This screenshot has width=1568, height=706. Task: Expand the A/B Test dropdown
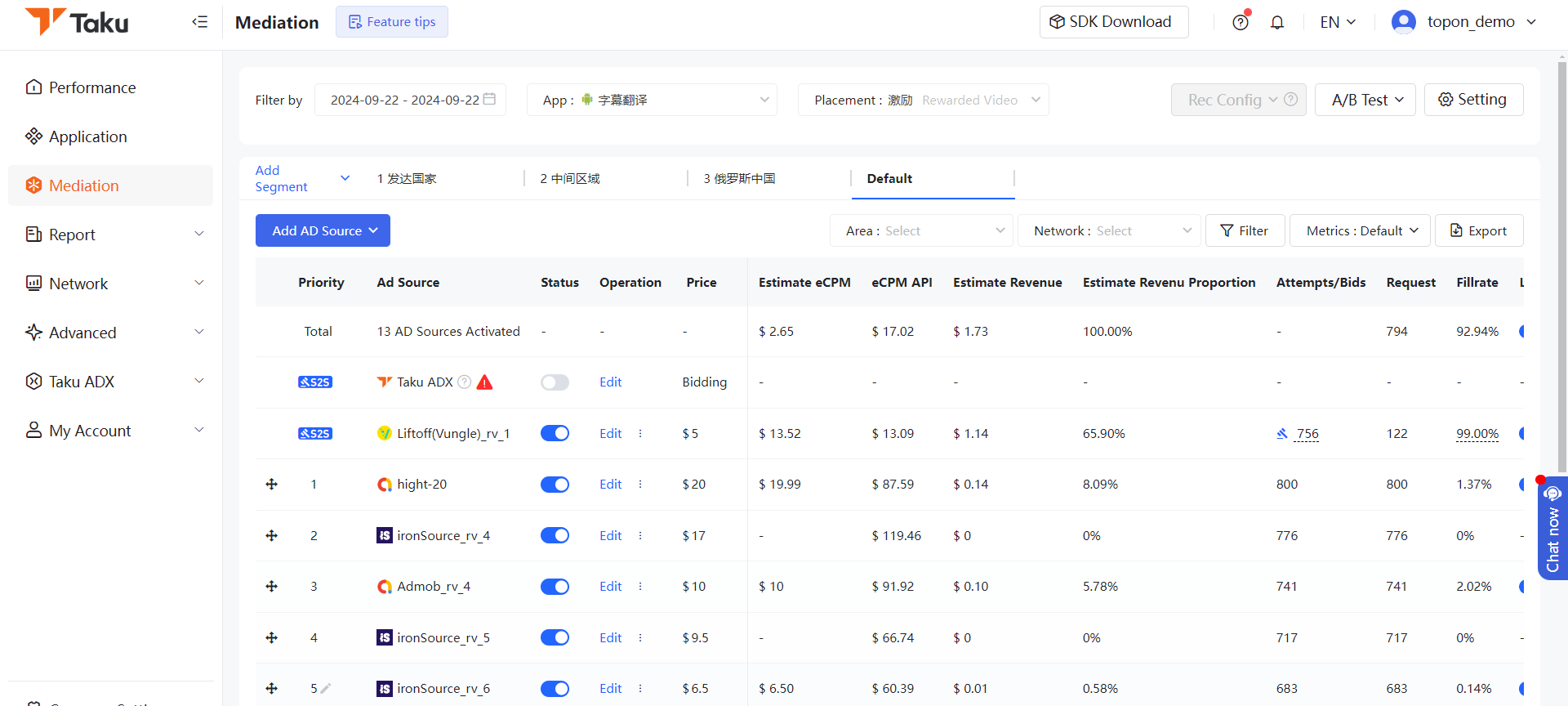(1365, 100)
